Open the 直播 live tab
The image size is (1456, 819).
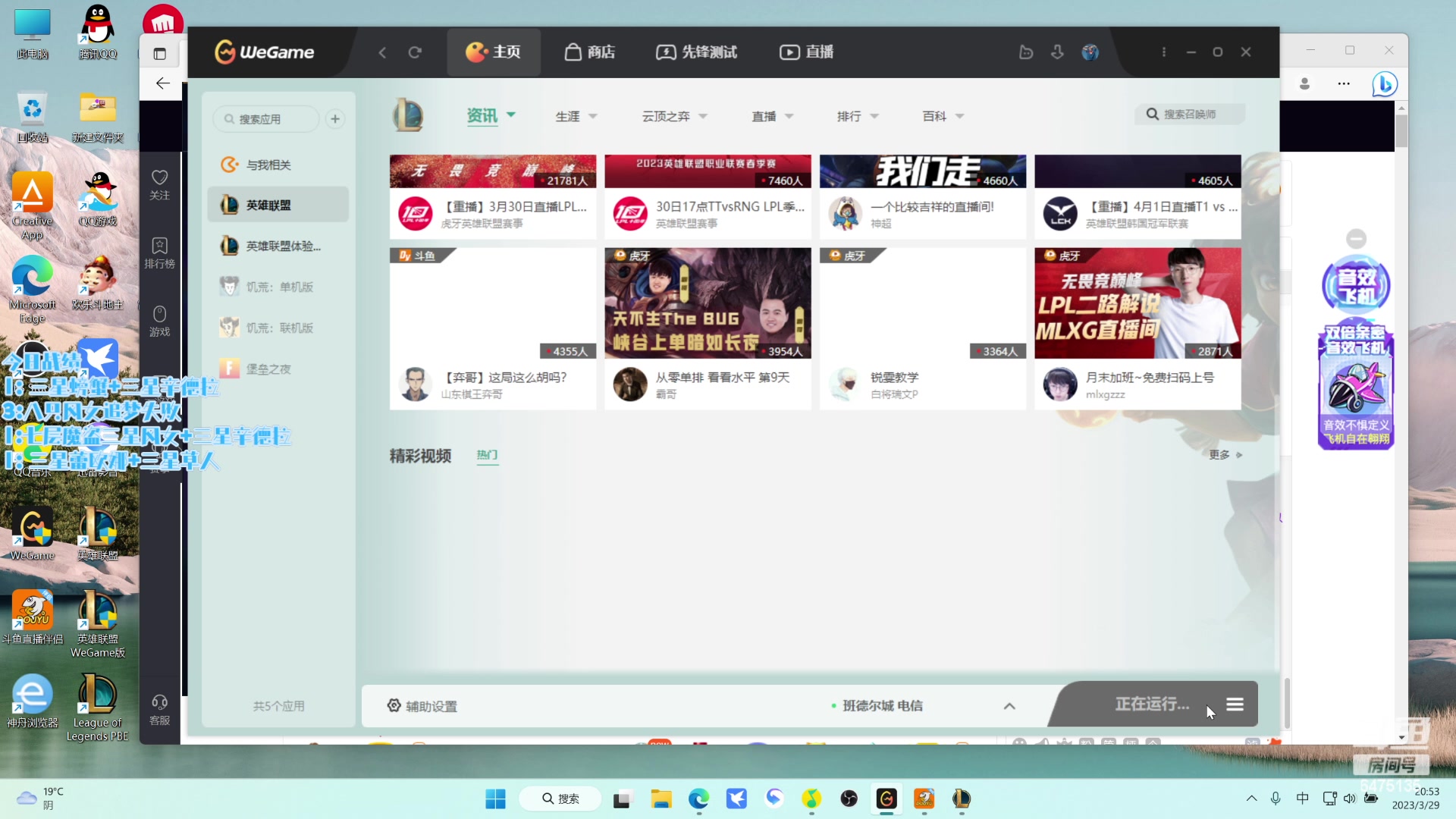[x=807, y=52]
